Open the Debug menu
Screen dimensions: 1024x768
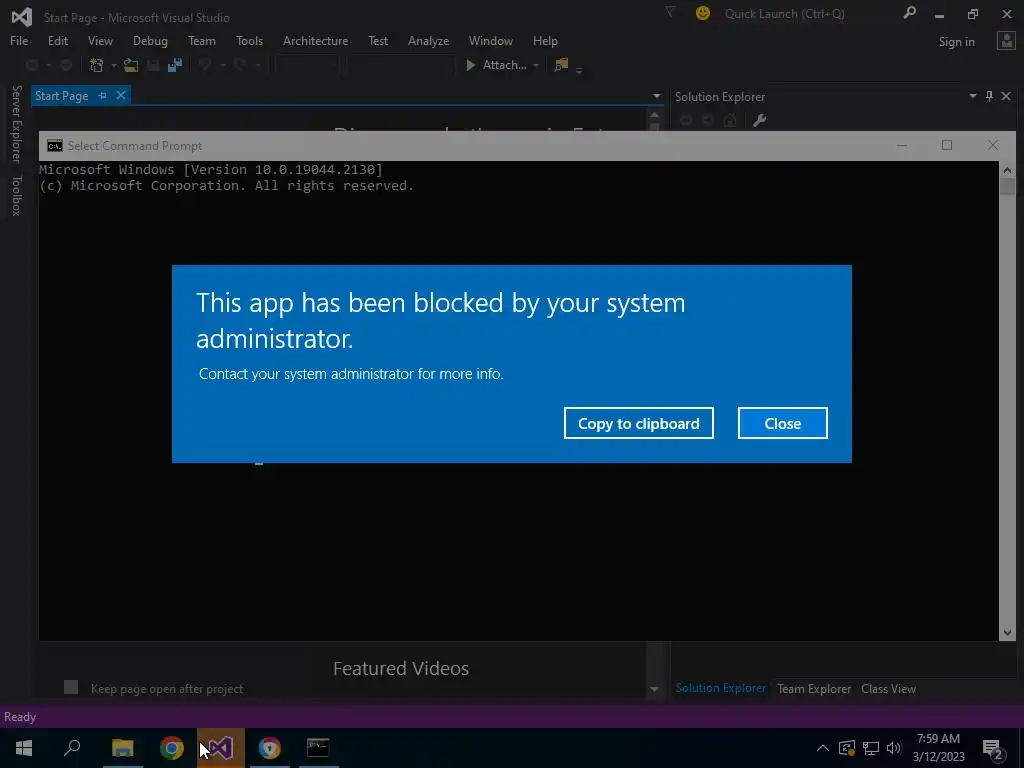pyautogui.click(x=150, y=40)
